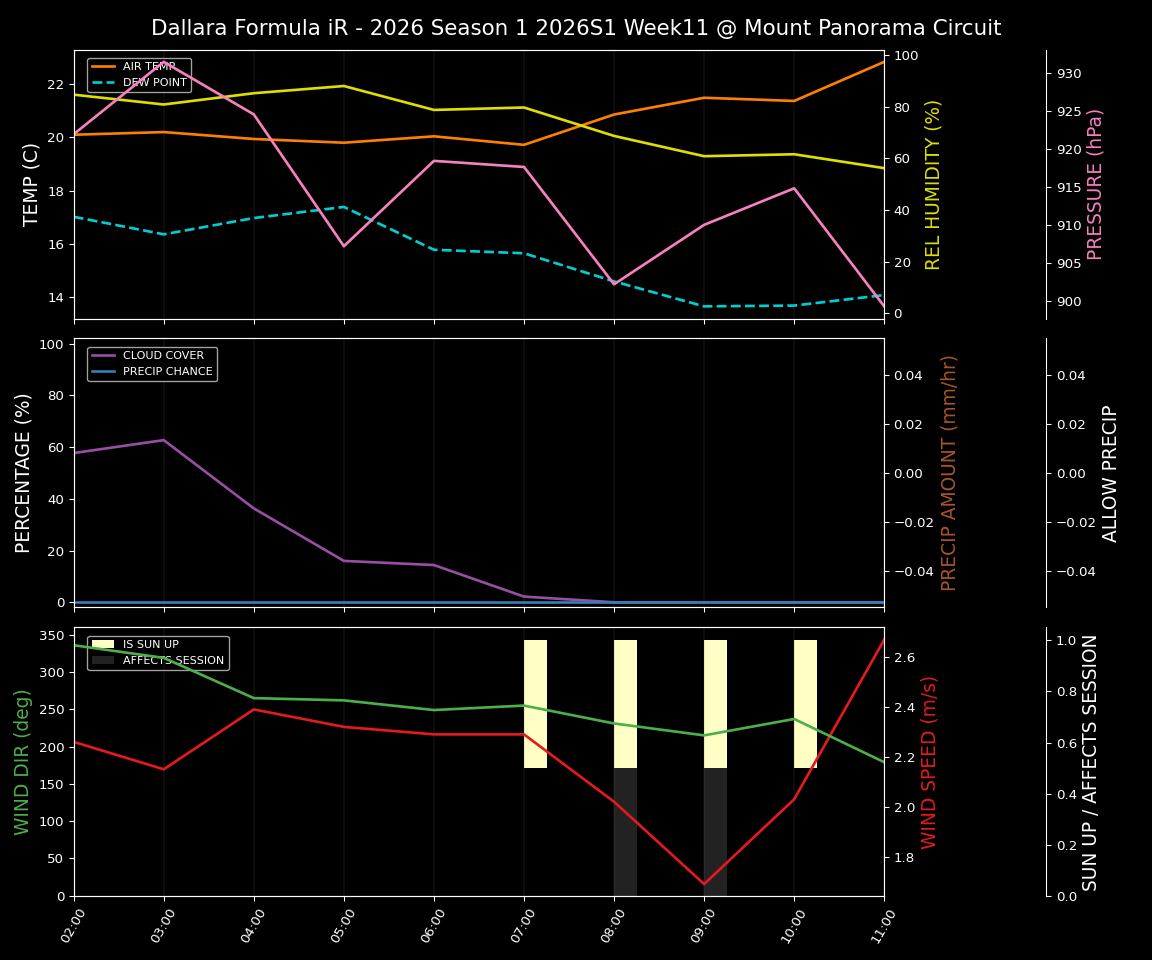Toggle the AIR TEMP series via its legend entry
Image resolution: width=1152 pixels, height=960 pixels.
pos(147,68)
